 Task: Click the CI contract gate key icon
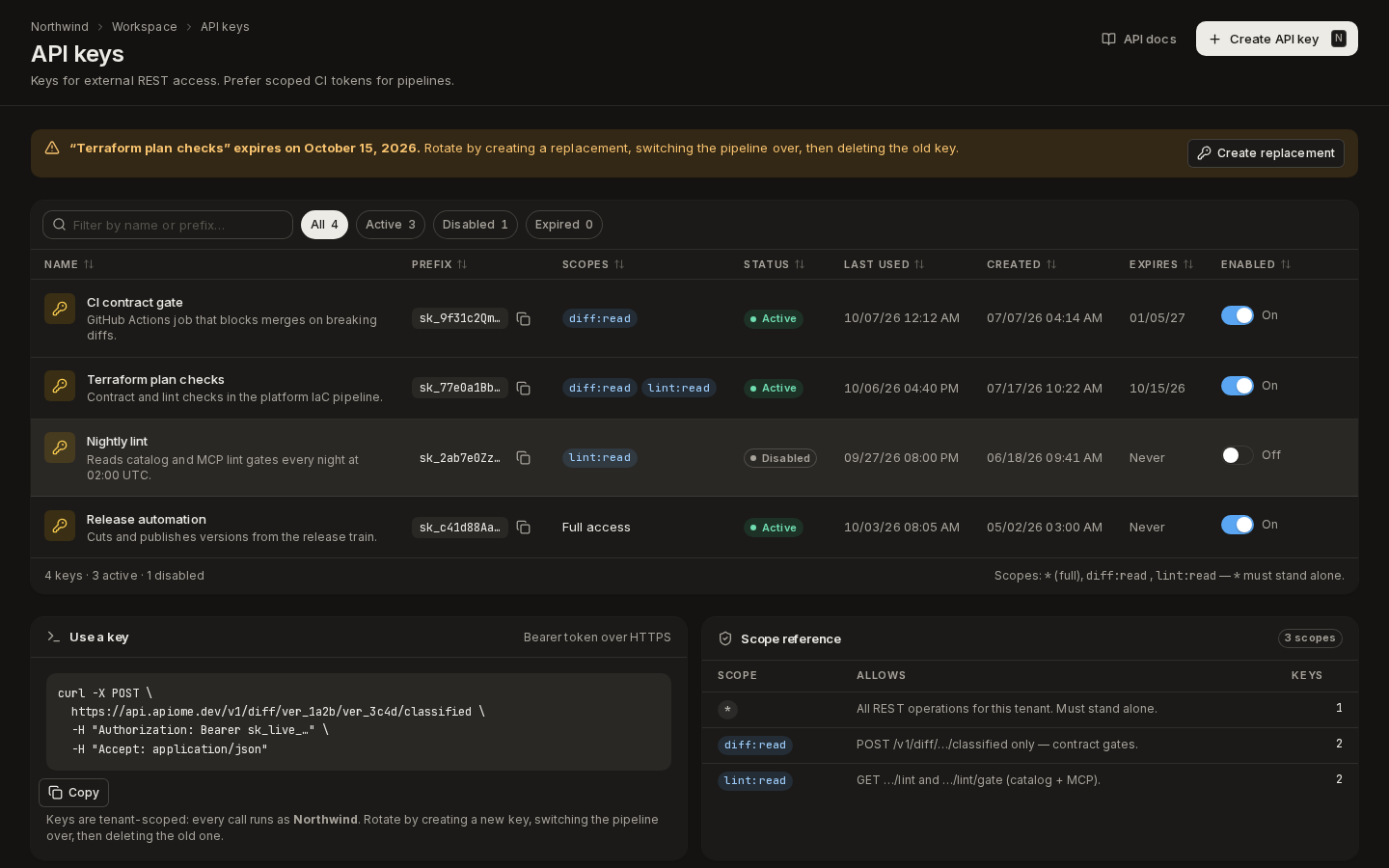pyautogui.click(x=60, y=309)
